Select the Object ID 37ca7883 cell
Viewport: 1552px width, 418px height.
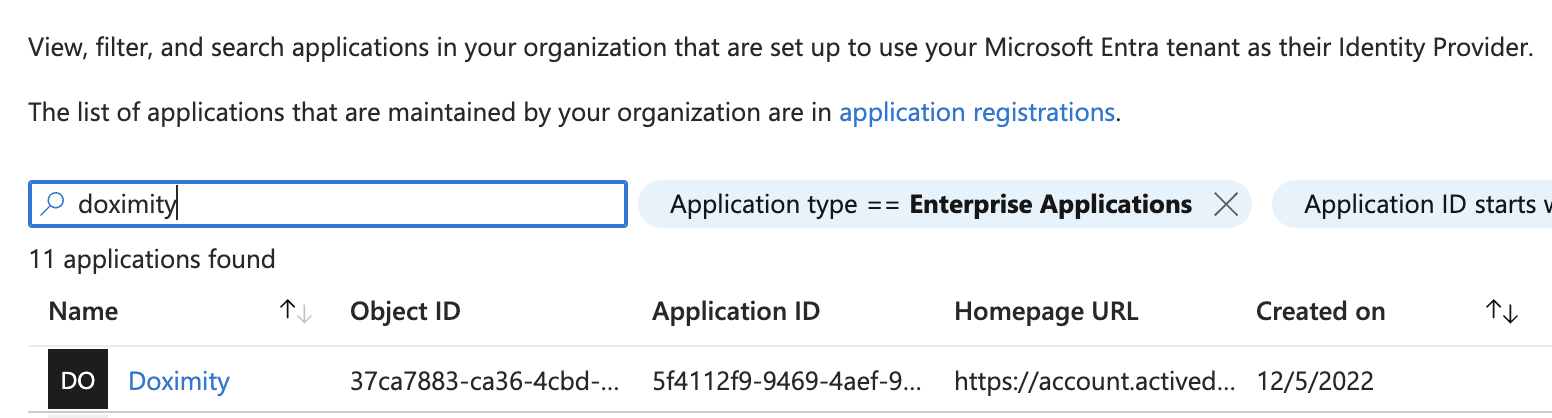coord(485,381)
